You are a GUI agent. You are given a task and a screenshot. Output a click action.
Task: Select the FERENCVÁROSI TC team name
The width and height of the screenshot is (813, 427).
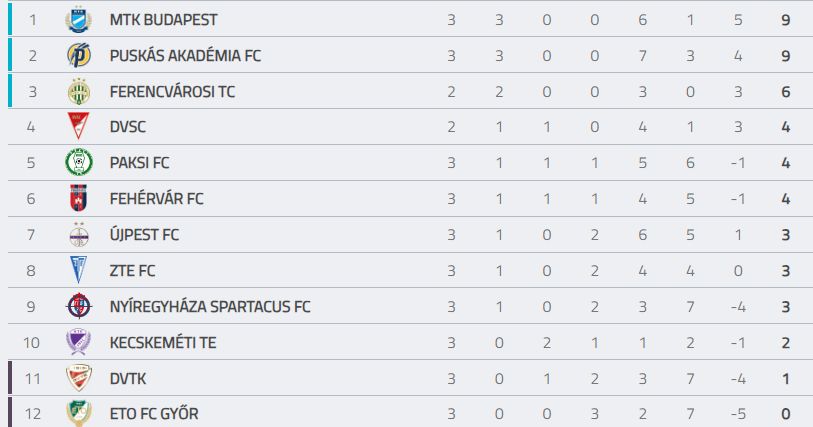(172, 92)
